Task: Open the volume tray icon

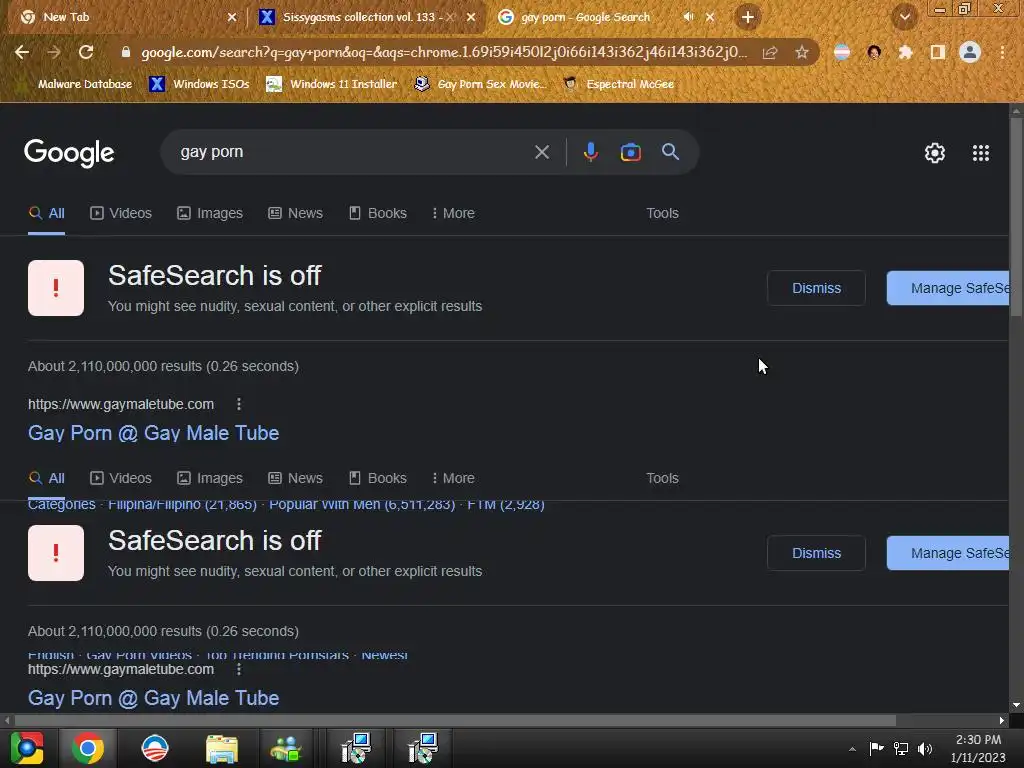Action: pyautogui.click(x=925, y=748)
